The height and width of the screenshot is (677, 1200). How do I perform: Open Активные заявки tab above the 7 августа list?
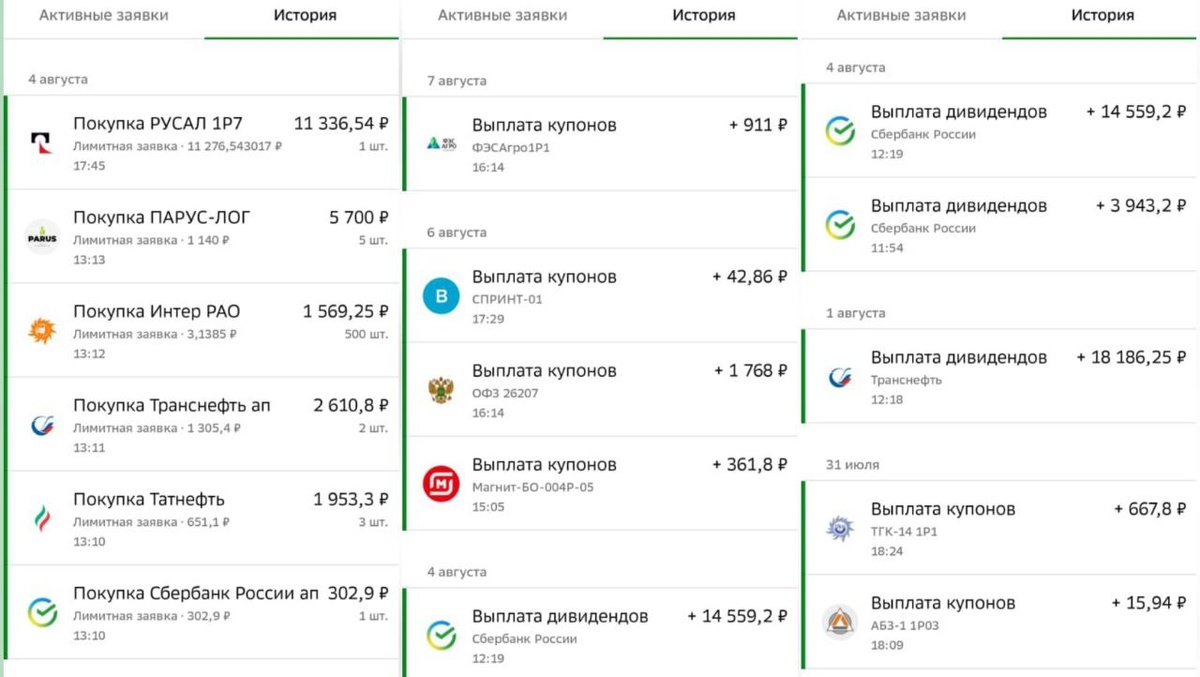[502, 16]
